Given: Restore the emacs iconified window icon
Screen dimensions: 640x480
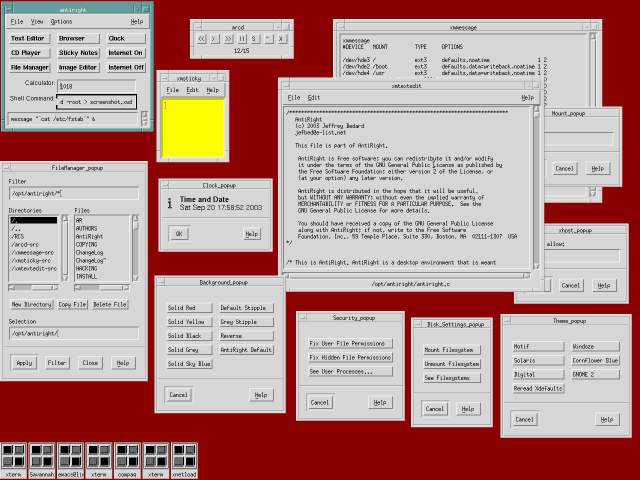Looking at the screenshot, I should pyautogui.click(x=71, y=458).
